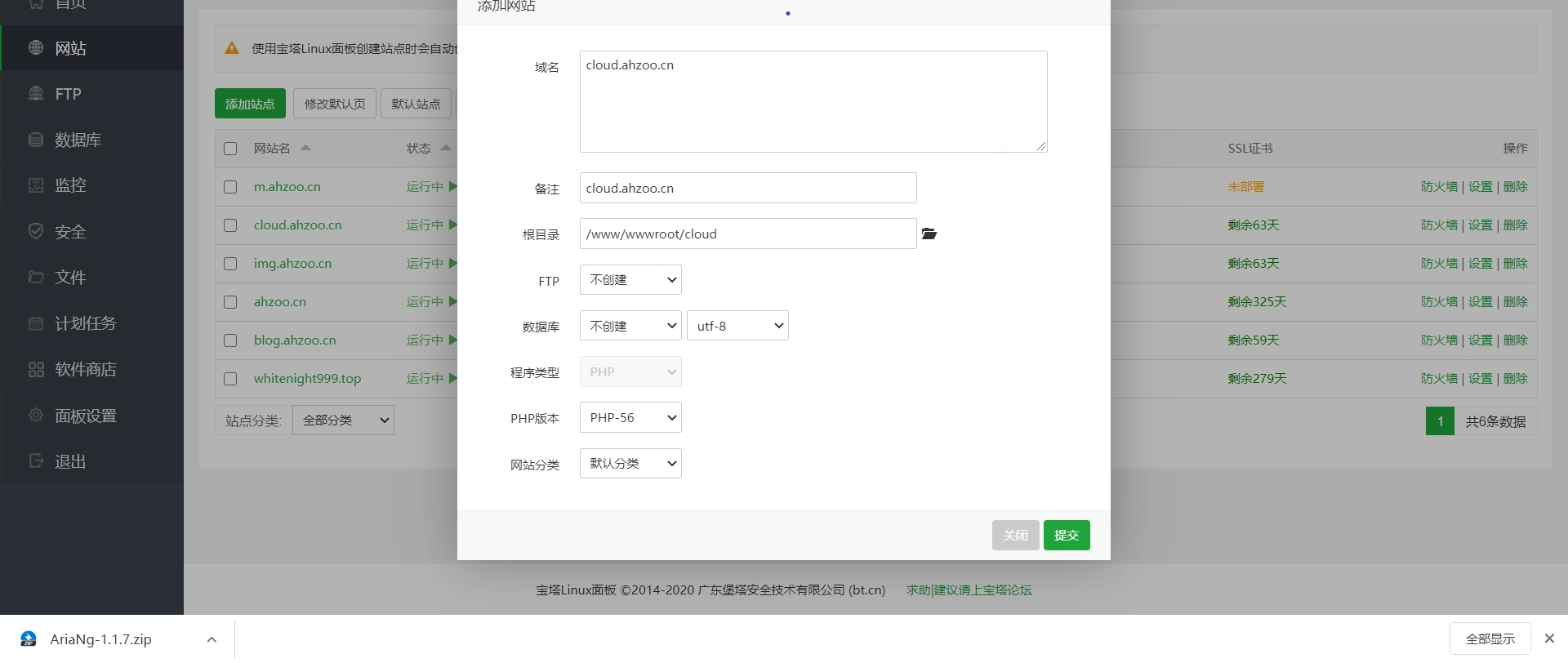Open the 网站 sidebar menu item
This screenshot has width=1568, height=663.
click(x=91, y=48)
